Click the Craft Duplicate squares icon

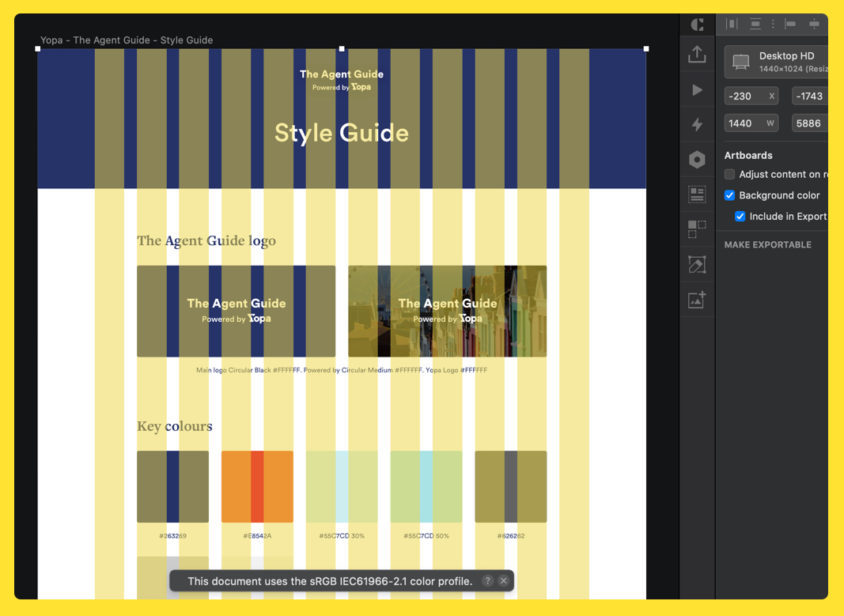697,229
